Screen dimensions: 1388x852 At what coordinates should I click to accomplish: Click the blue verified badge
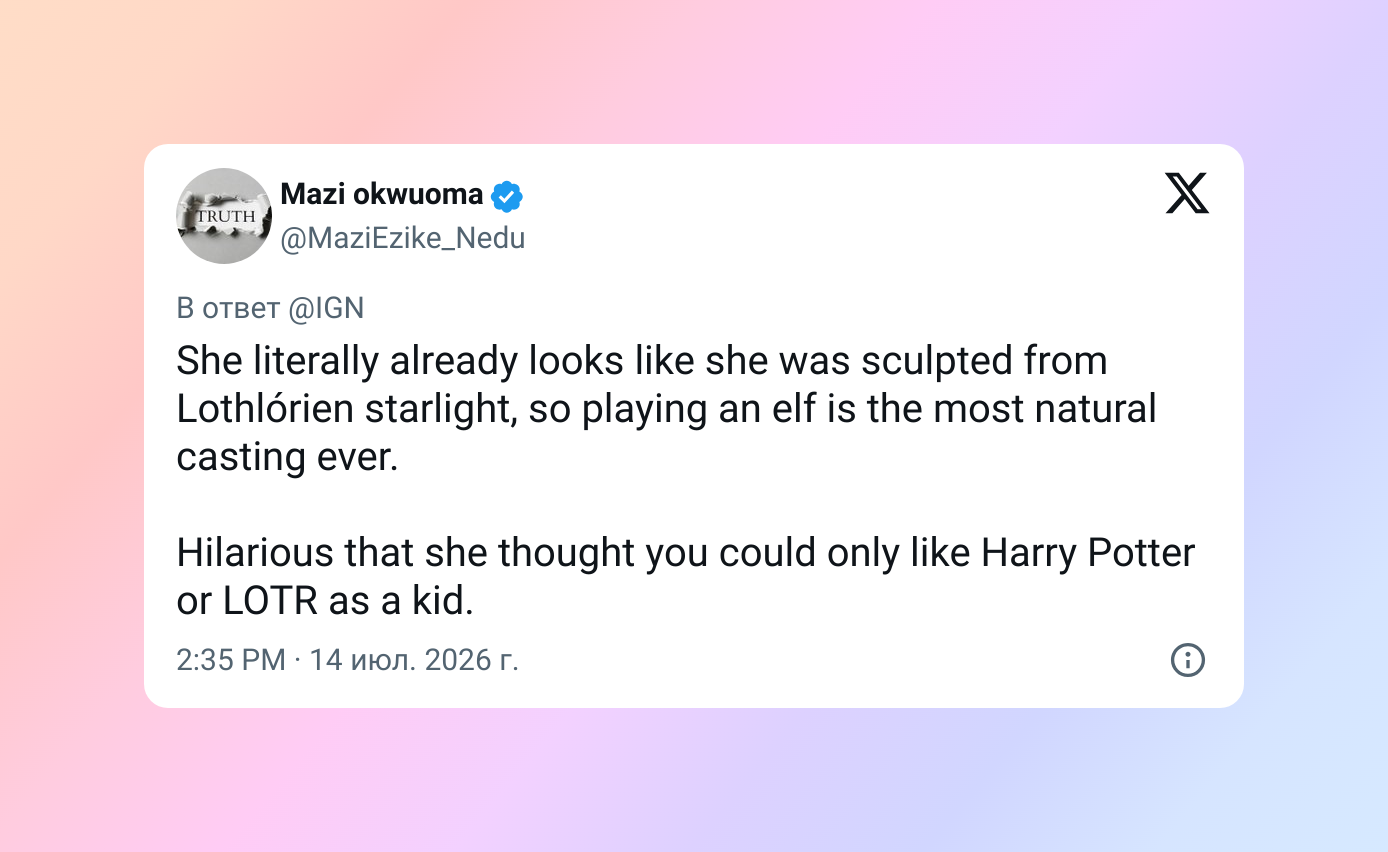508,196
